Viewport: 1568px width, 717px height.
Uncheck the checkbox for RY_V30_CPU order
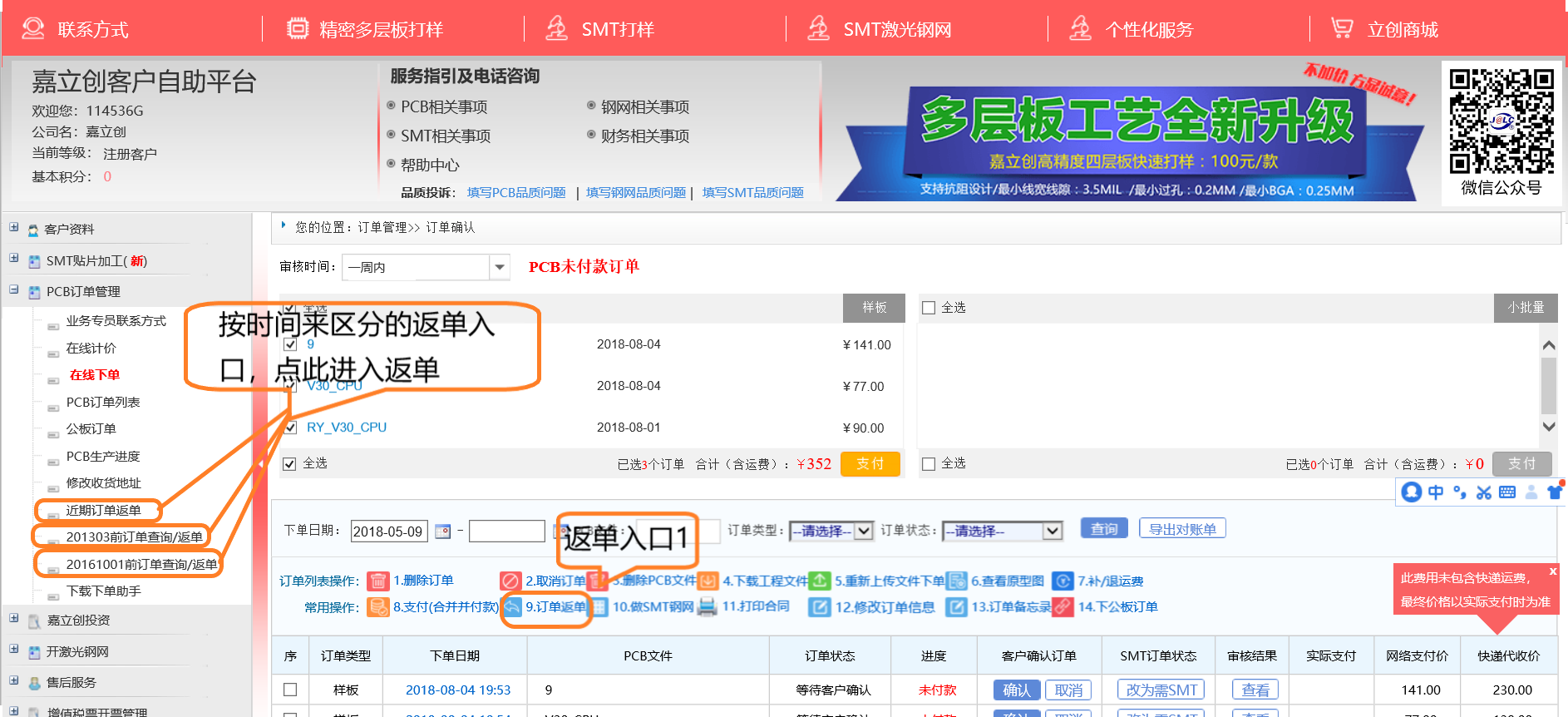pos(290,428)
